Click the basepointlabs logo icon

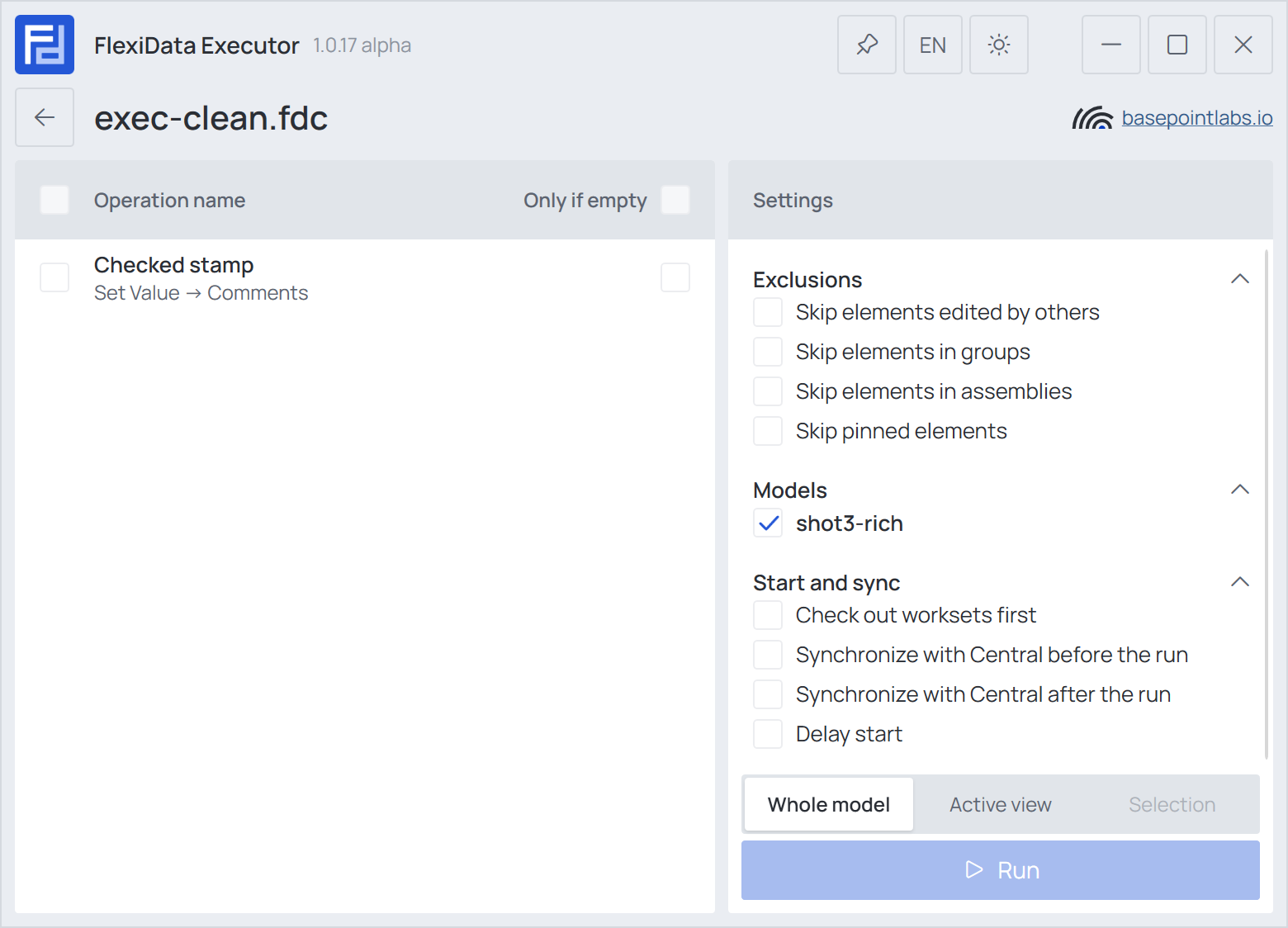(x=1092, y=118)
